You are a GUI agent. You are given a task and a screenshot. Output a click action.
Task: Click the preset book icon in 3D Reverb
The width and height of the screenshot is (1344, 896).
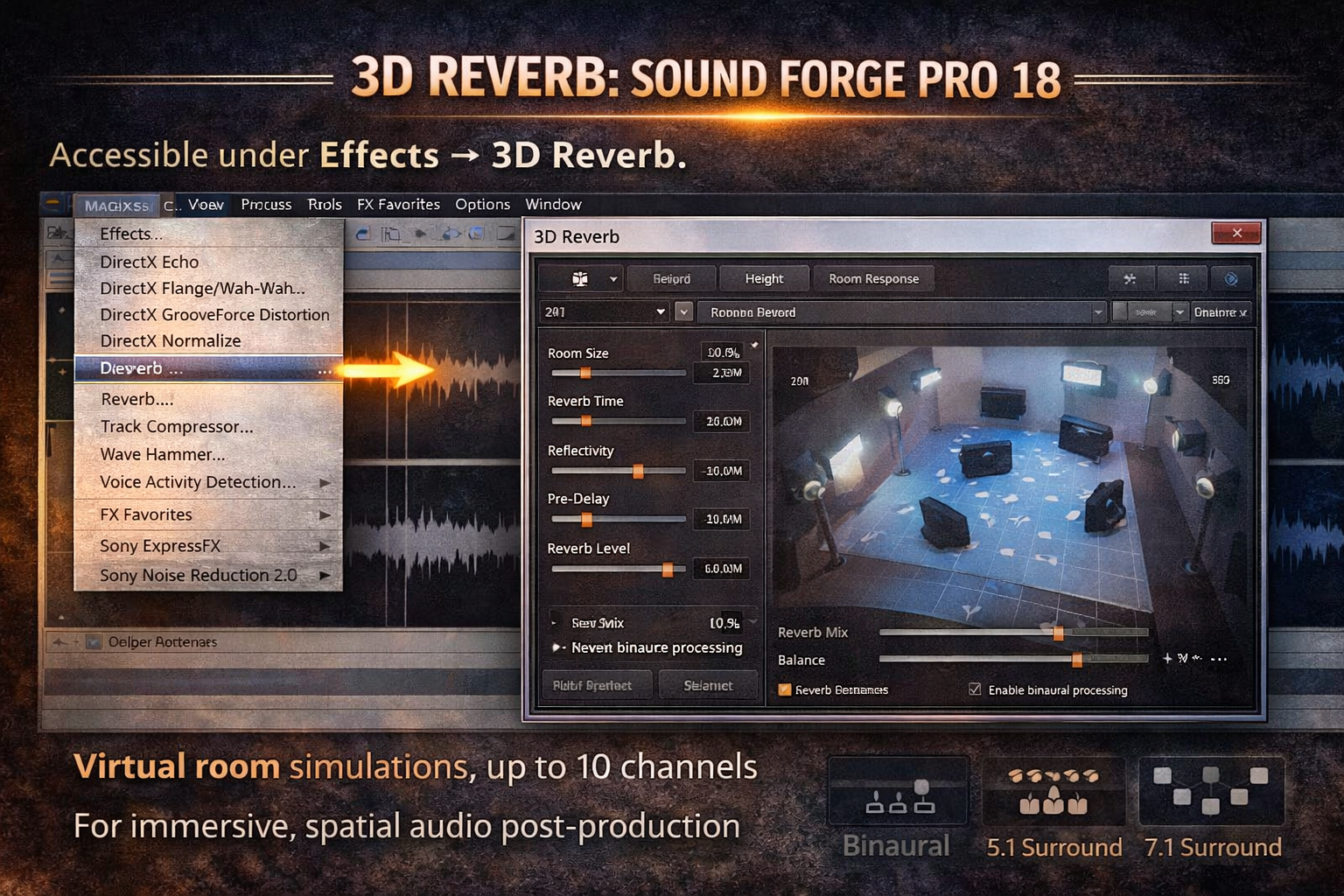[x=579, y=279]
